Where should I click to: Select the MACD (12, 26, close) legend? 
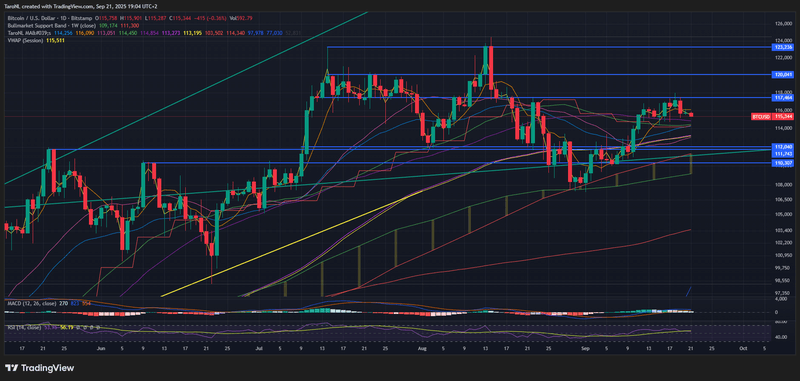pos(31,303)
